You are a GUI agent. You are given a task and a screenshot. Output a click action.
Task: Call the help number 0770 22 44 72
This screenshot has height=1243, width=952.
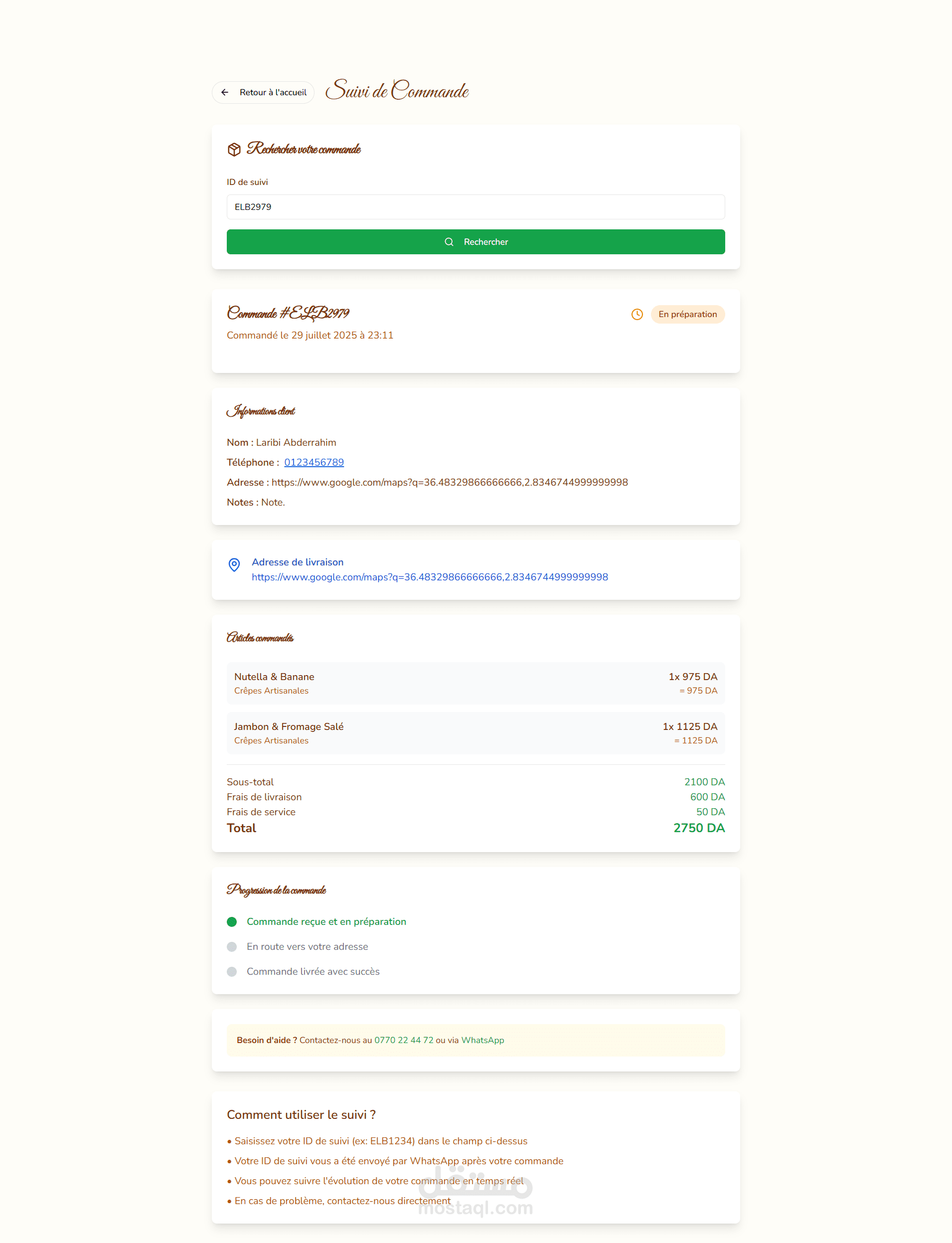click(403, 1041)
